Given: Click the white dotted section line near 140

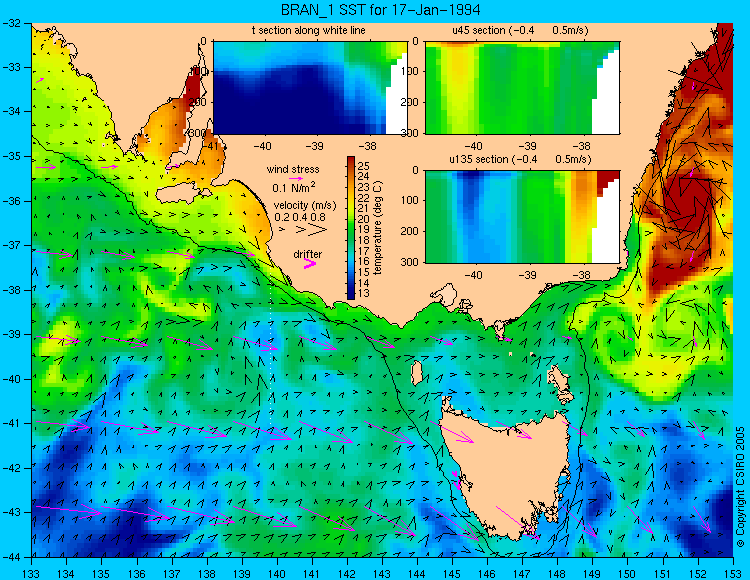Looking at the screenshot, I should pyautogui.click(x=271, y=354).
